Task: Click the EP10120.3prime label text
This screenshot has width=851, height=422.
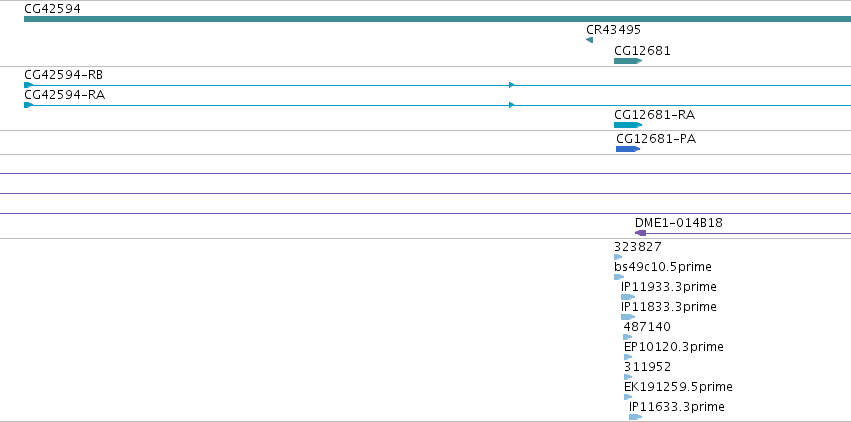Action: 674,347
